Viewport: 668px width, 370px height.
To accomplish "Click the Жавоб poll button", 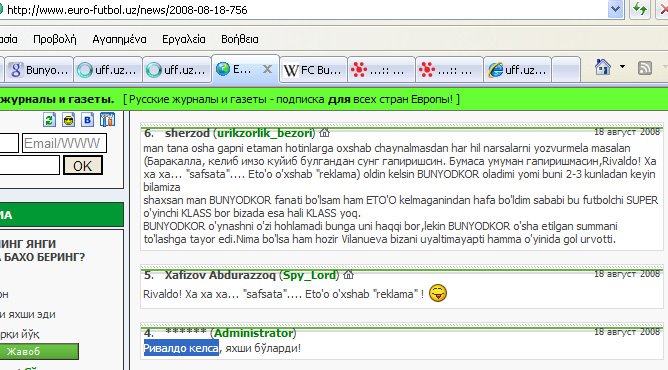I will coord(39,352).
